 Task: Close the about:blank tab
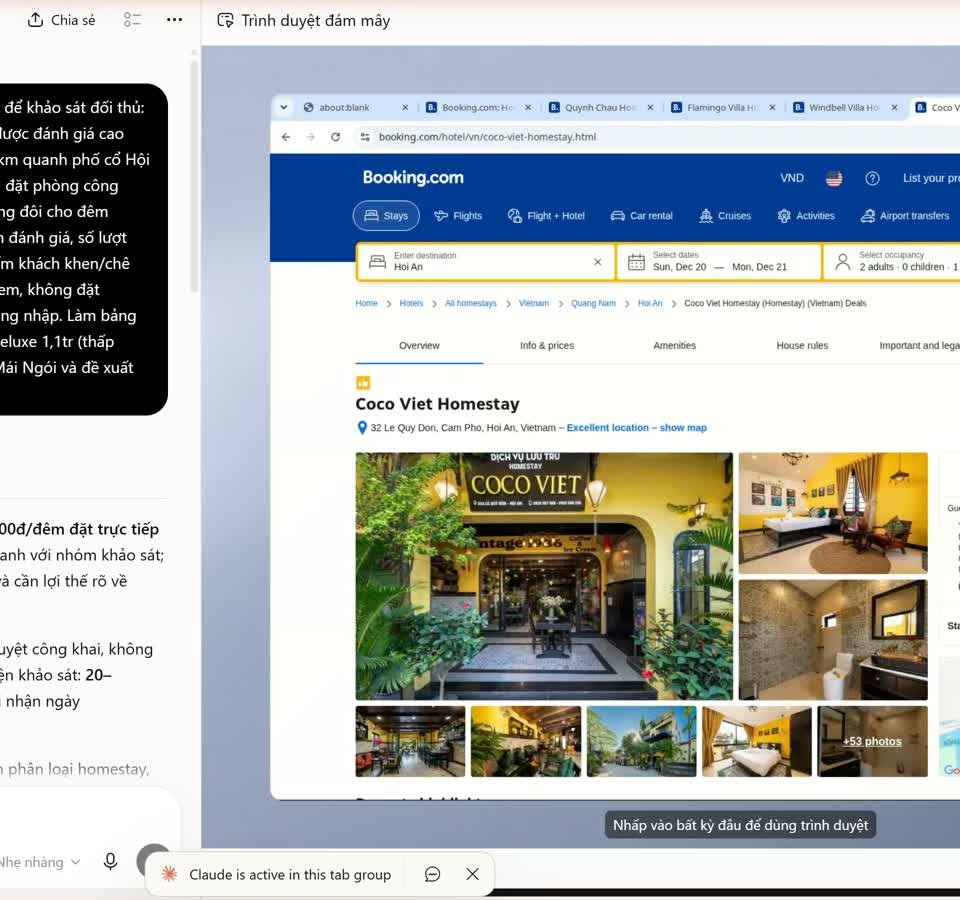[x=405, y=107]
